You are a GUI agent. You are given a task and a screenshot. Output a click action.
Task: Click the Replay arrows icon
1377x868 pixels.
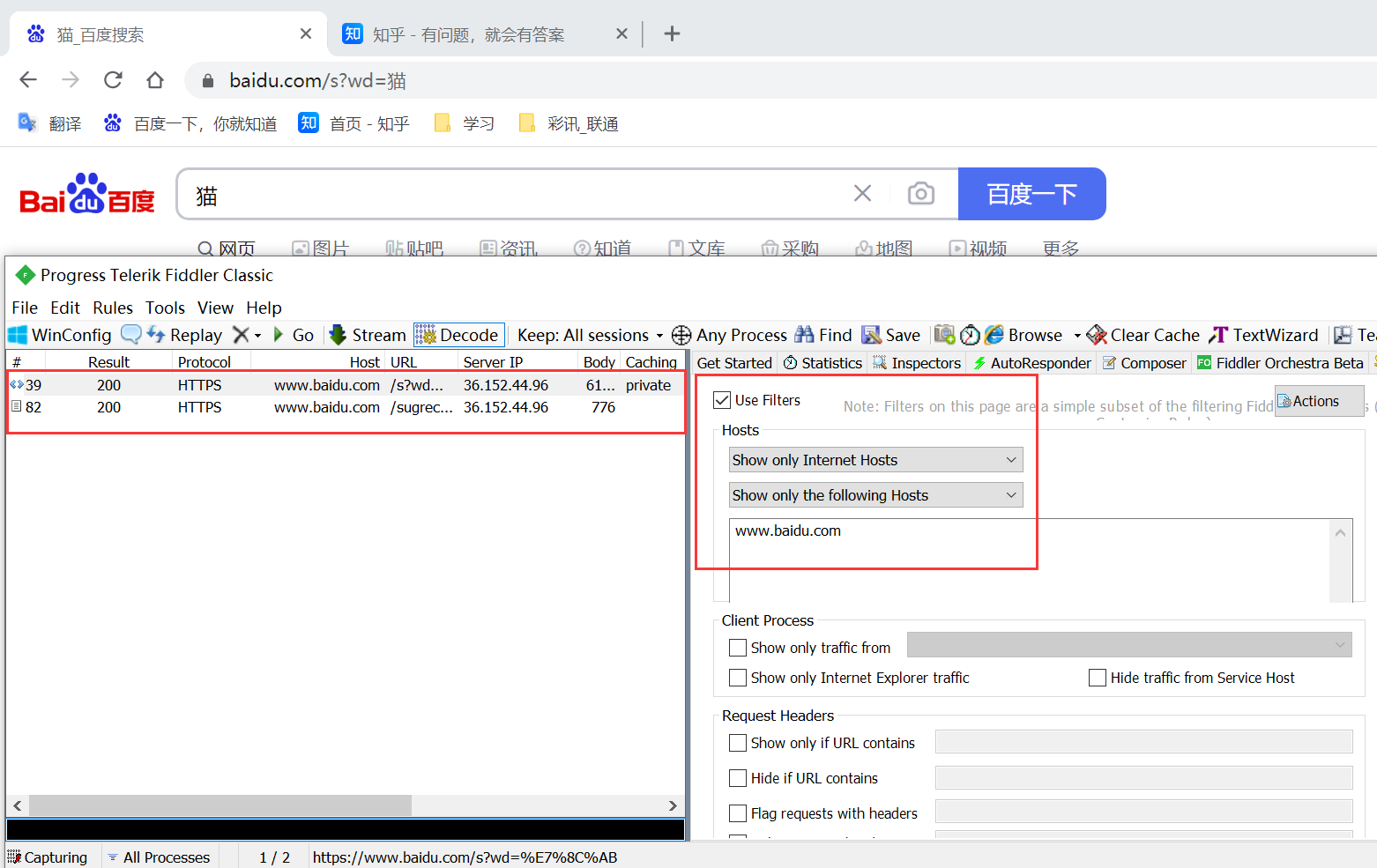156,334
